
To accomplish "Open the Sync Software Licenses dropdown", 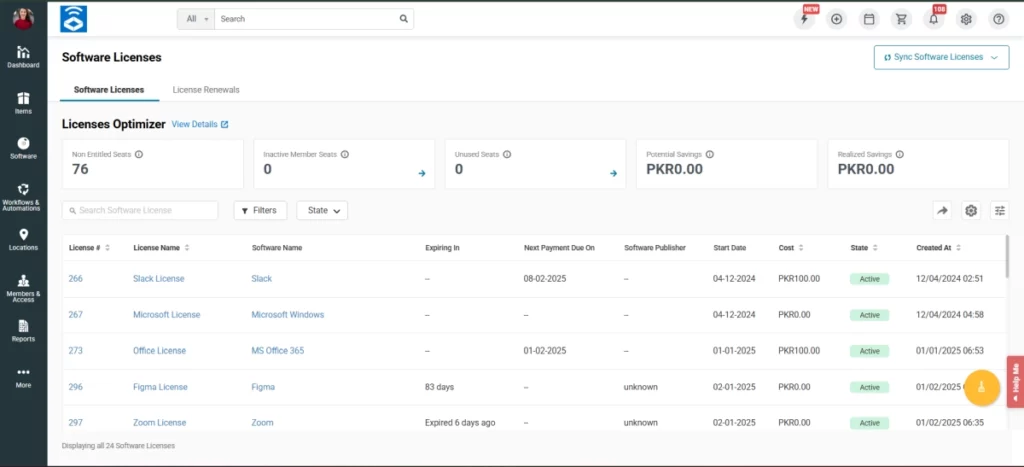I will (x=940, y=57).
